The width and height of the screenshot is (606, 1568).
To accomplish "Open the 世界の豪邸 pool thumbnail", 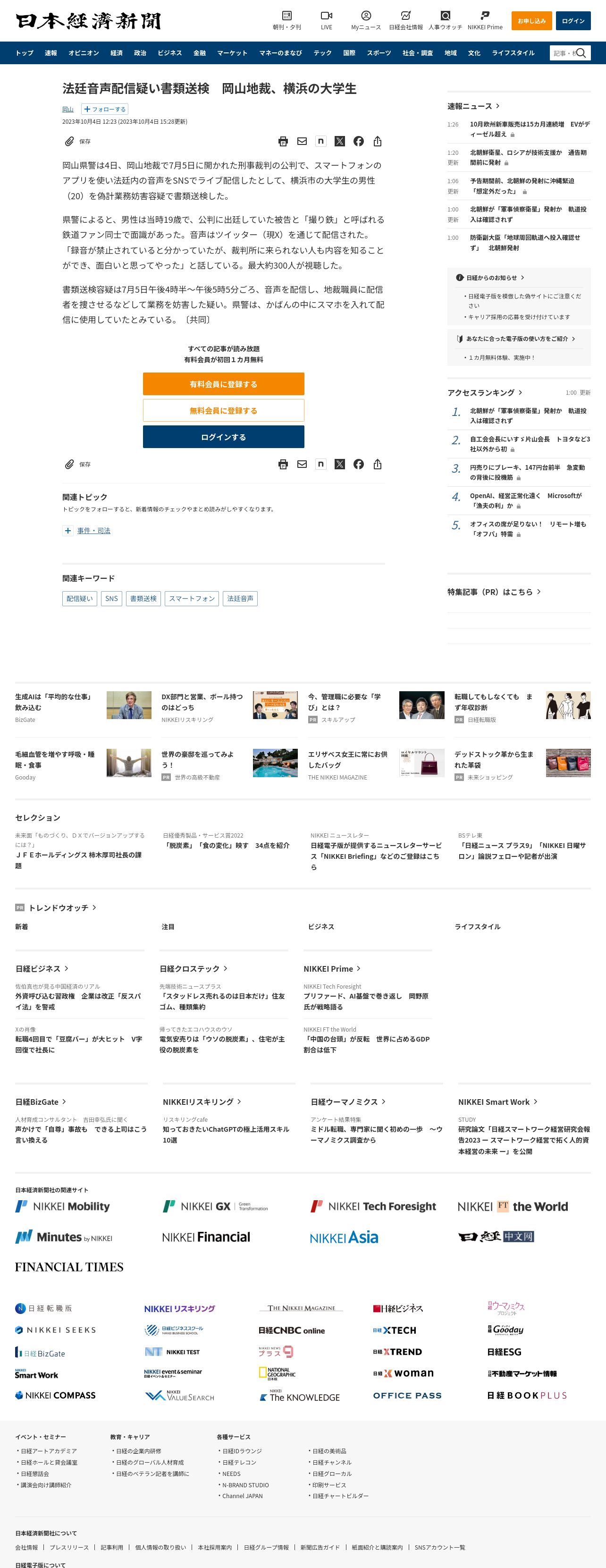I will 275,763.
